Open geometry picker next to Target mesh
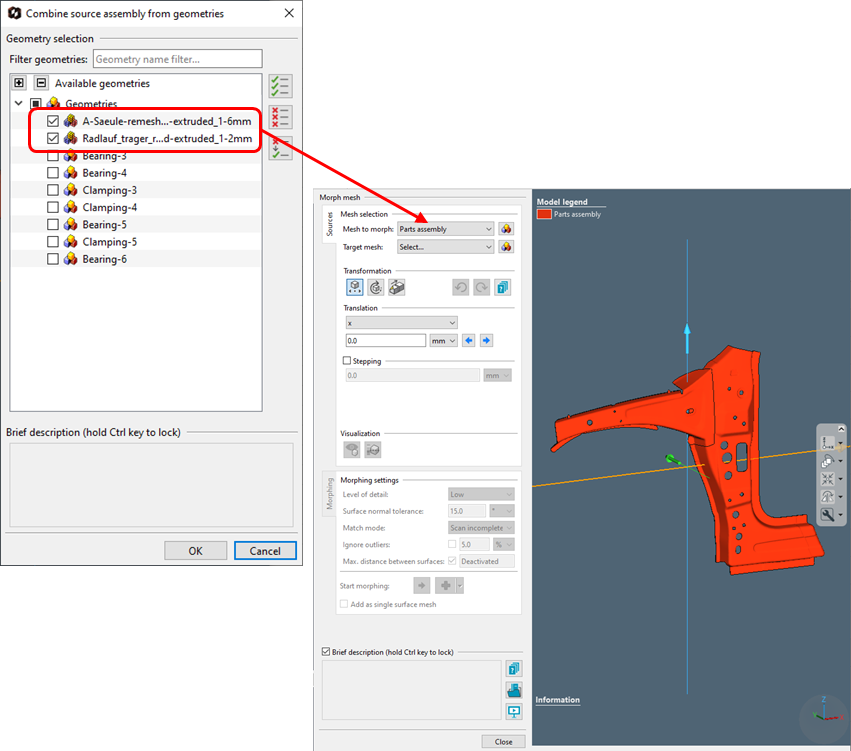Viewport: 851px width, 751px height. coord(506,247)
